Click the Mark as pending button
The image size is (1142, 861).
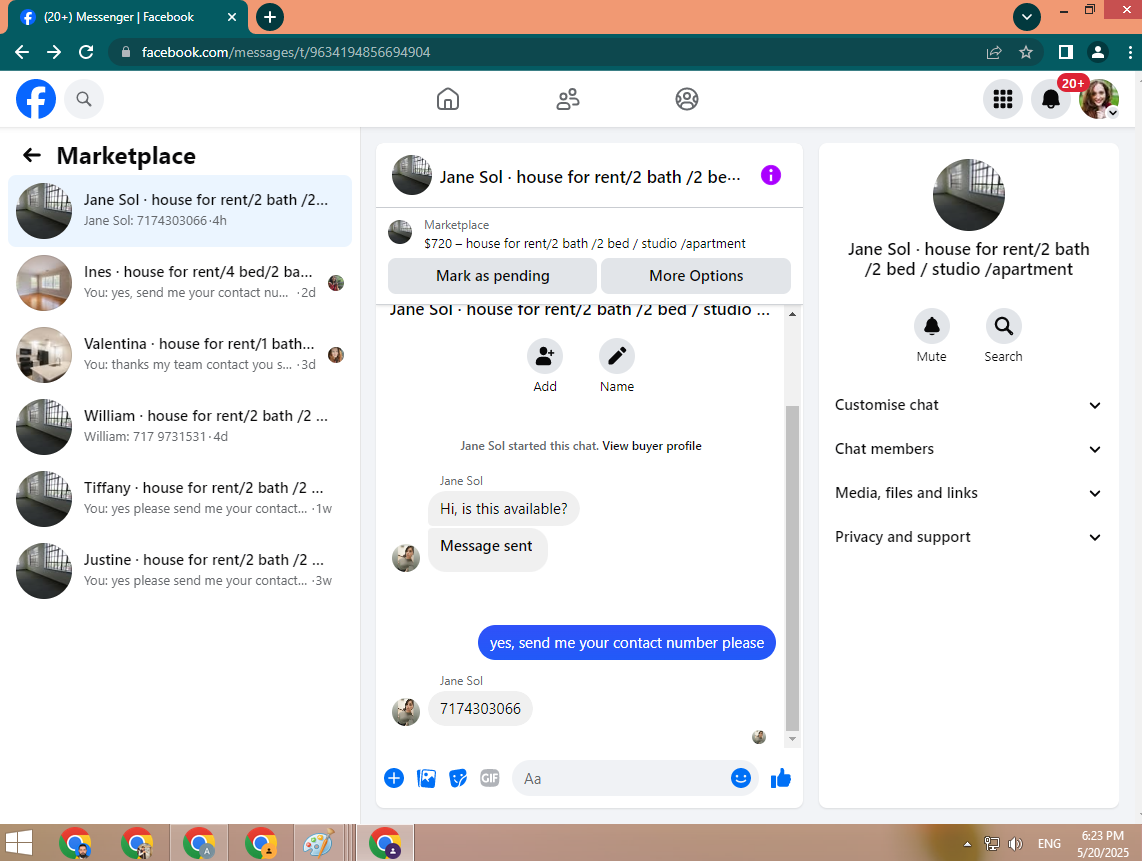(492, 275)
